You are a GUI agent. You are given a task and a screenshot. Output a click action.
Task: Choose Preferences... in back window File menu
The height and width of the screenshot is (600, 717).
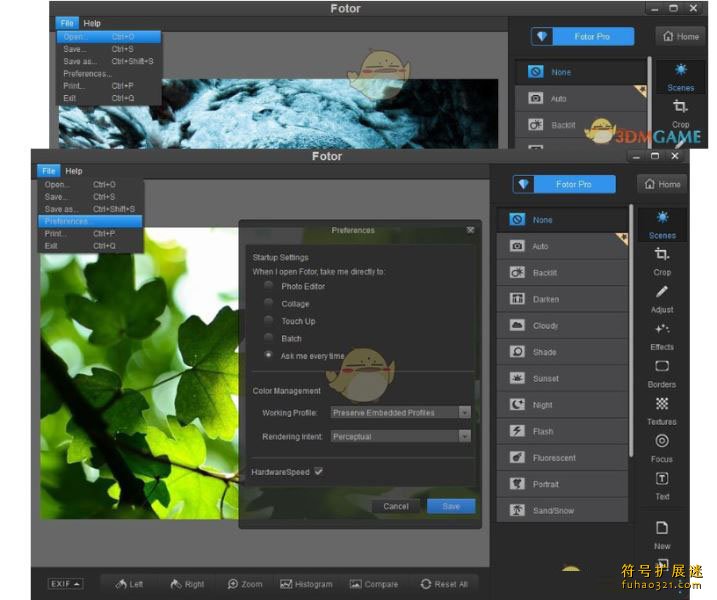[109, 74]
